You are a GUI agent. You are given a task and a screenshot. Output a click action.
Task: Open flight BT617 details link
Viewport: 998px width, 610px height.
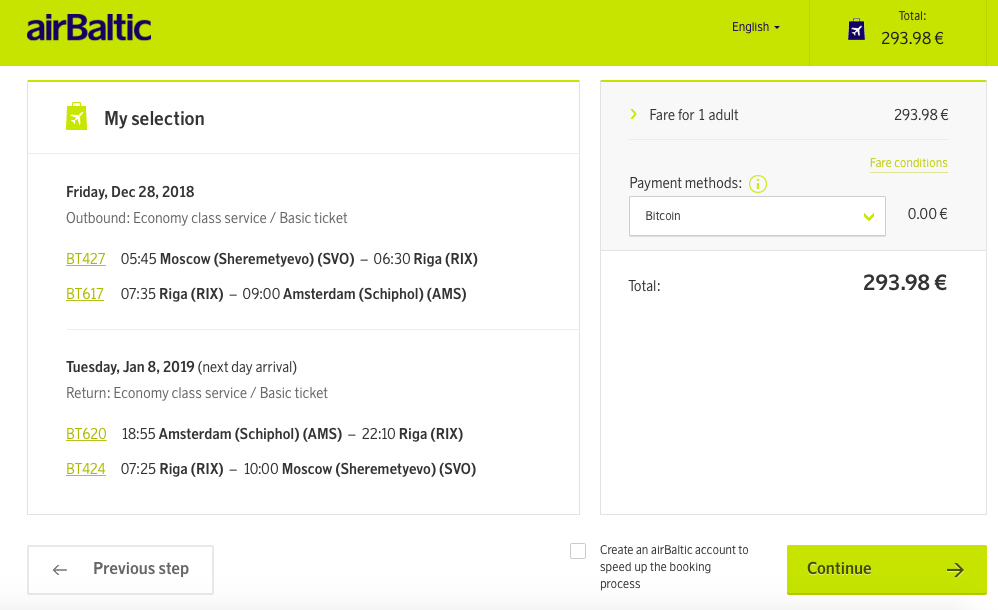85,294
